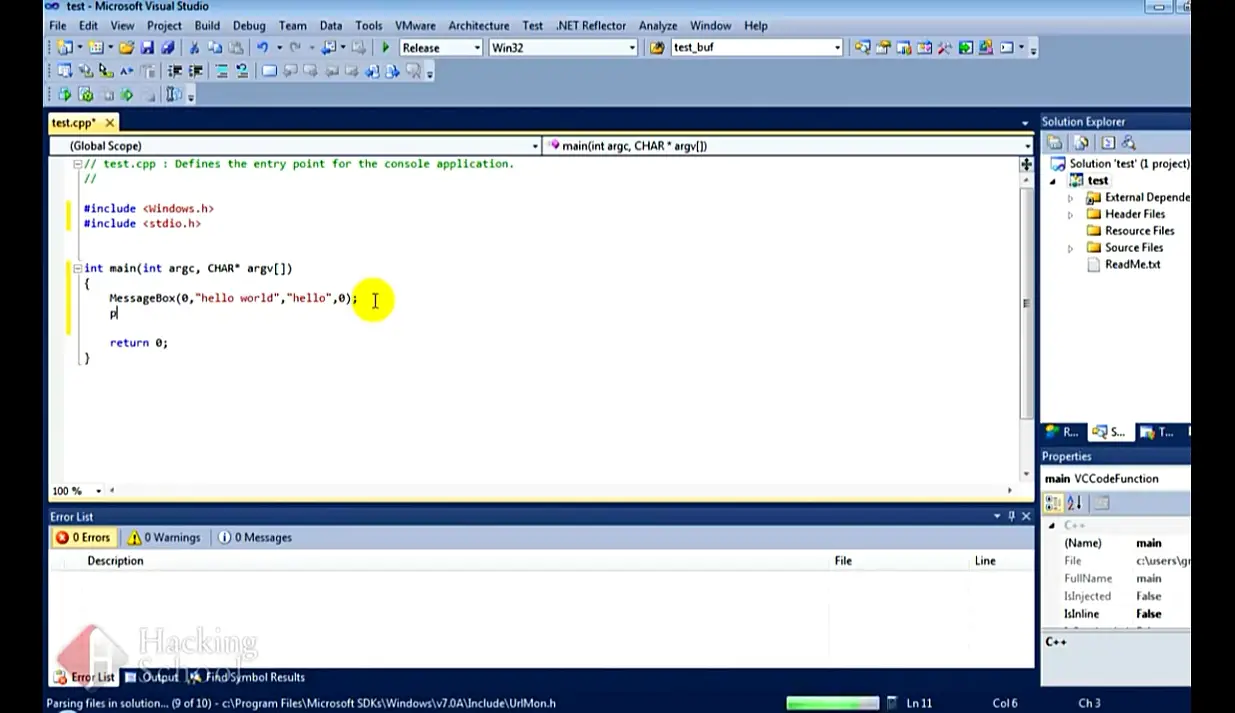Toggle a bookmark on the current line
This screenshot has width=1235, height=713.
(x=269, y=71)
